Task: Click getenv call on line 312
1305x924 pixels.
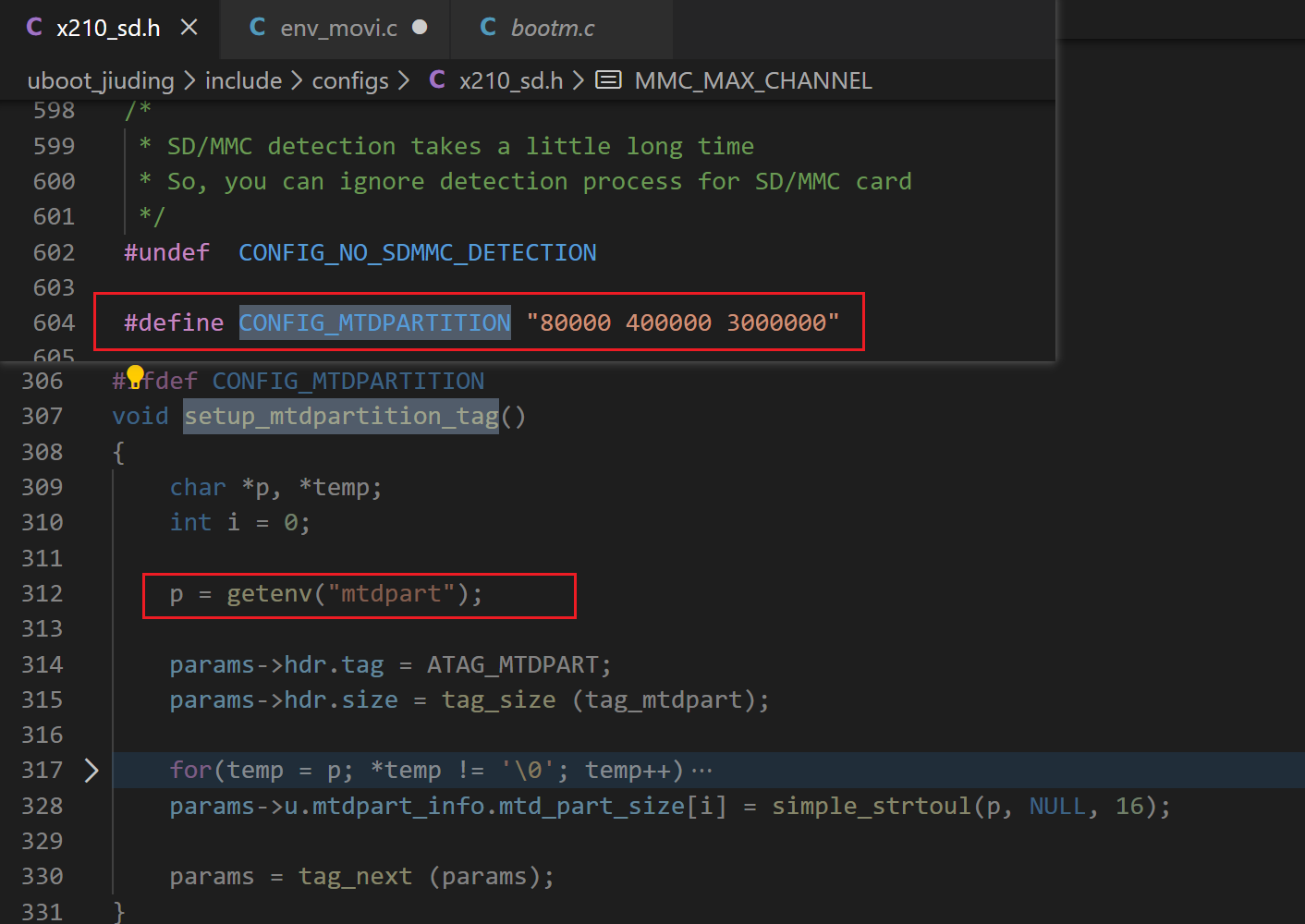Action: [269, 593]
